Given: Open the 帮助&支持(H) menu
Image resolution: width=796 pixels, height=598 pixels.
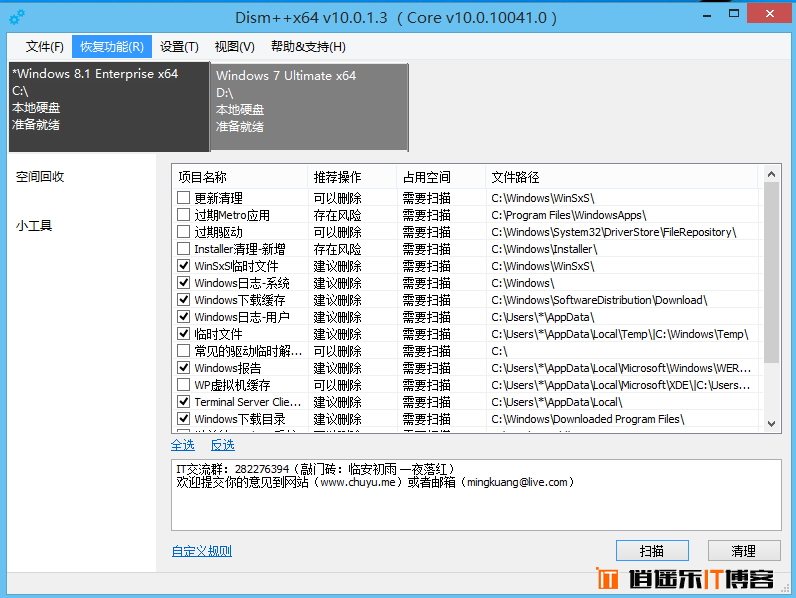Looking at the screenshot, I should point(308,47).
